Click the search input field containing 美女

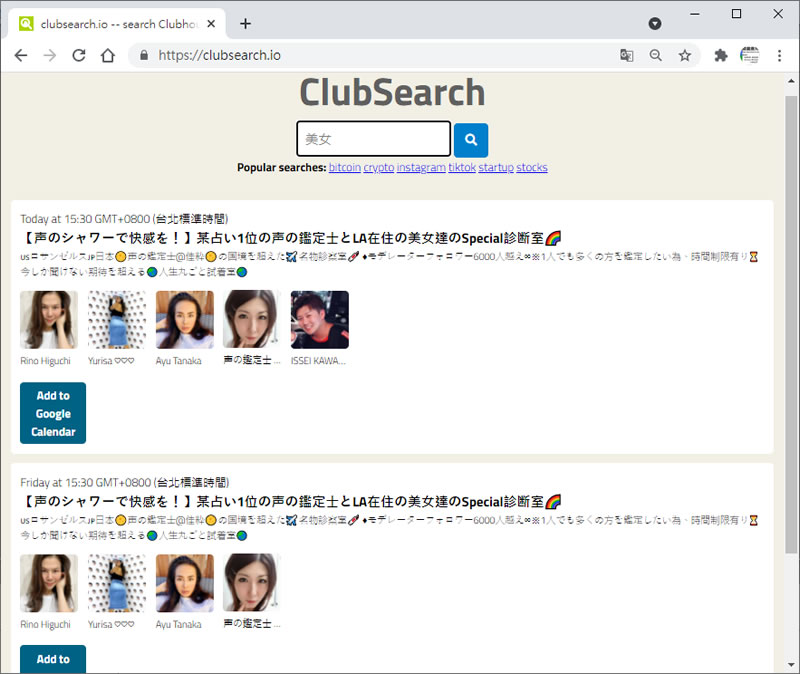pyautogui.click(x=373, y=139)
